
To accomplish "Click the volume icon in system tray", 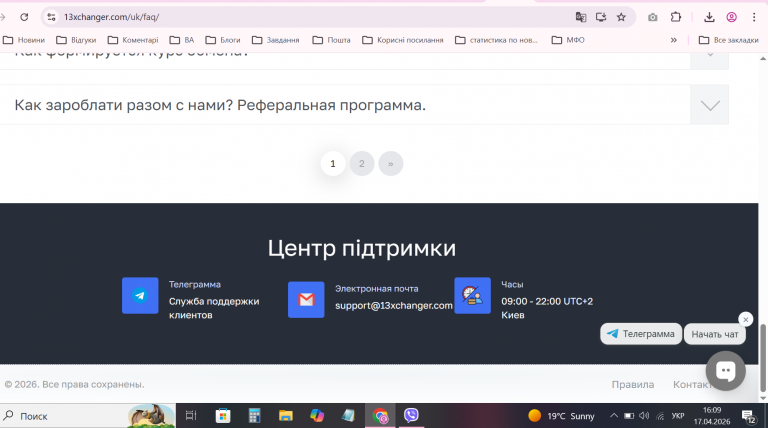I will (644, 416).
